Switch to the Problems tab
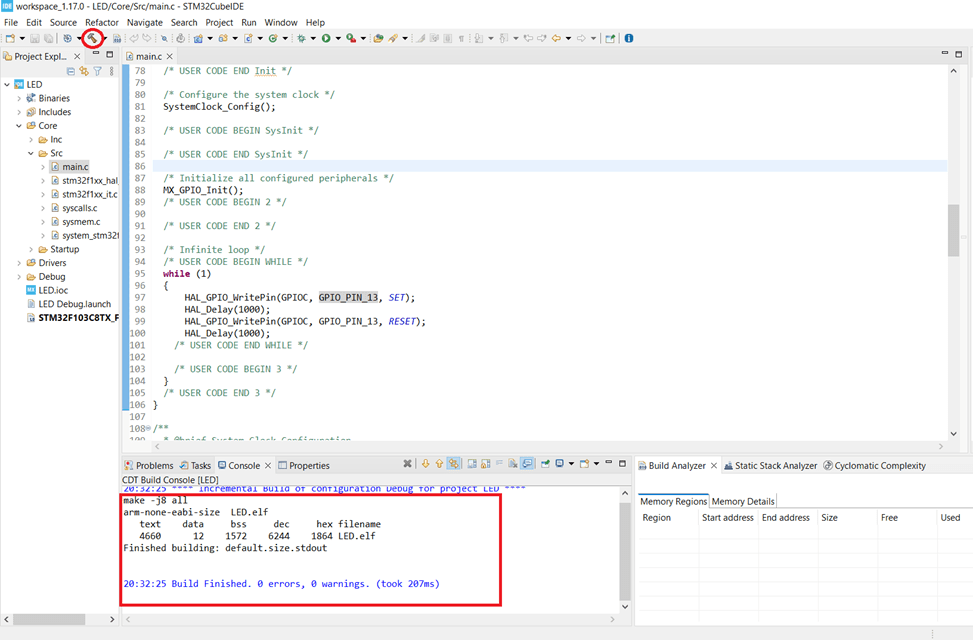 [154, 466]
